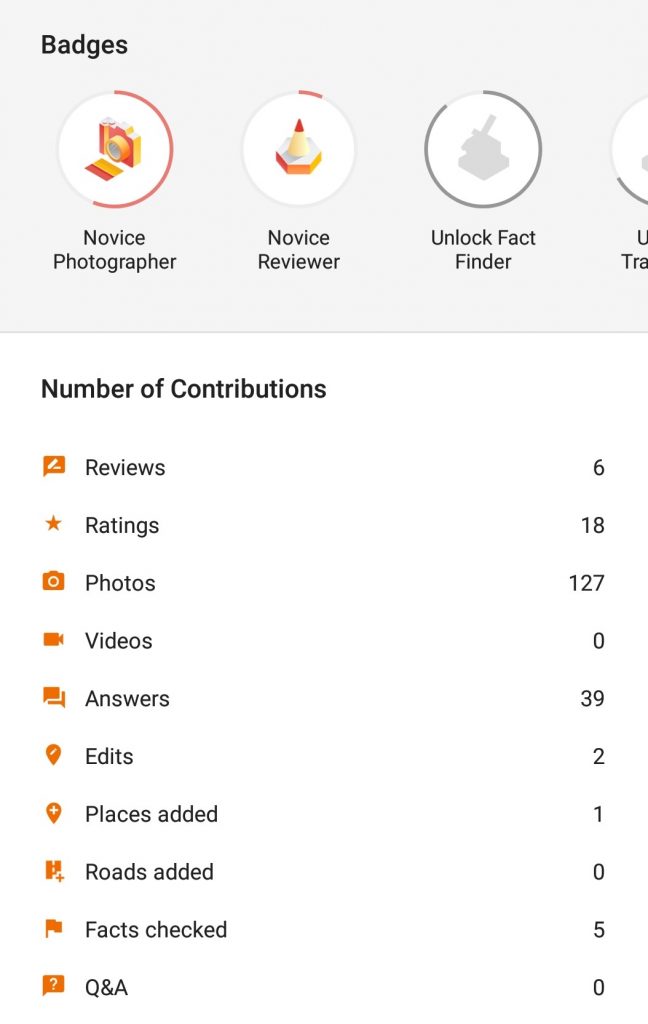Tap the Unlock Fact Finder label
The height and width of the screenshot is (1024, 648).
point(483,249)
